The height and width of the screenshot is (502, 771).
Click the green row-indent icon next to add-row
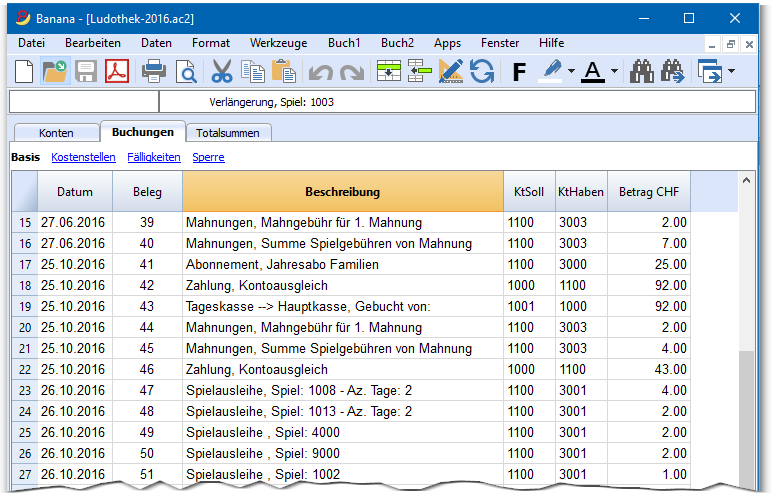[x=419, y=71]
